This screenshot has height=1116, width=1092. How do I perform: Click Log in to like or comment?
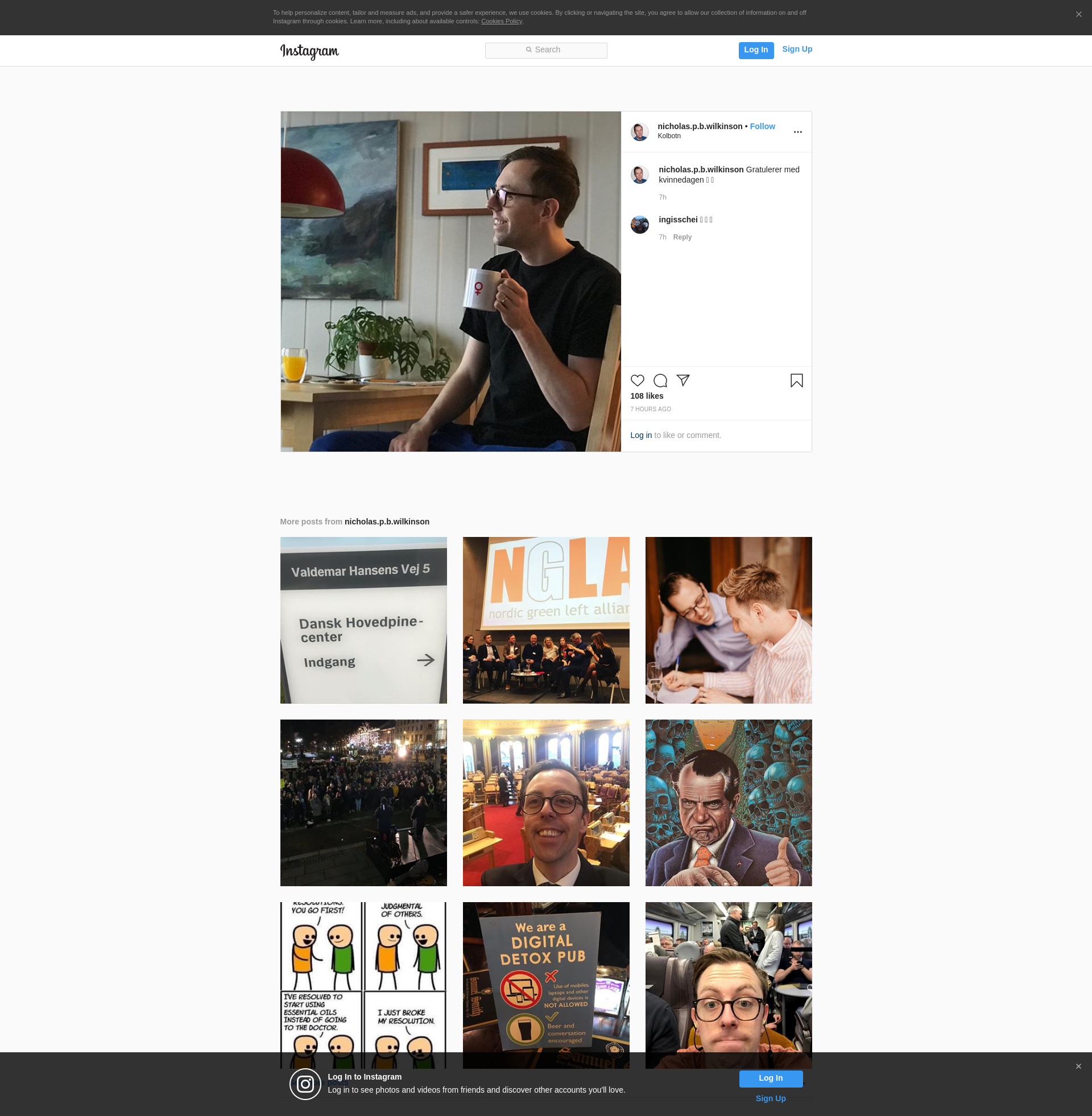(x=640, y=435)
